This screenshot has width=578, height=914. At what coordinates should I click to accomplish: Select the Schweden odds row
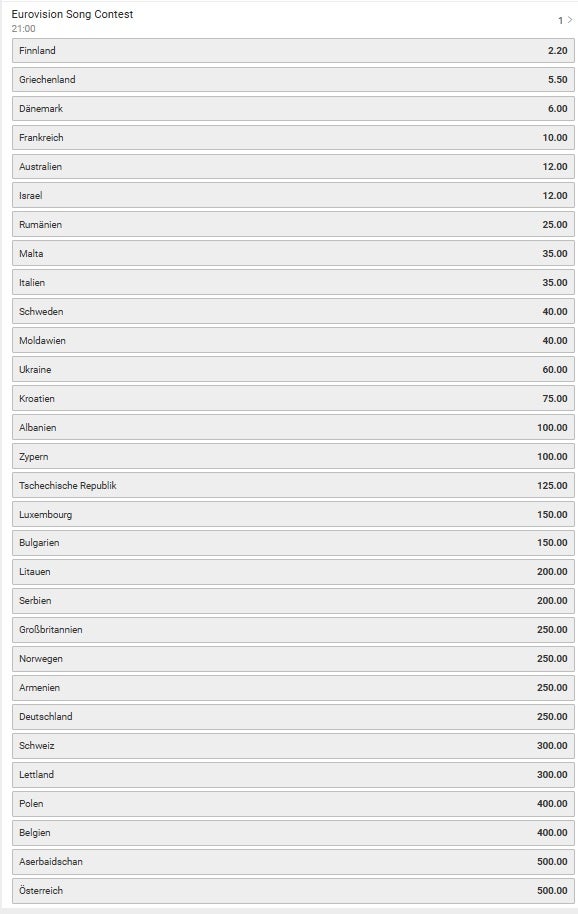pyautogui.click(x=293, y=312)
